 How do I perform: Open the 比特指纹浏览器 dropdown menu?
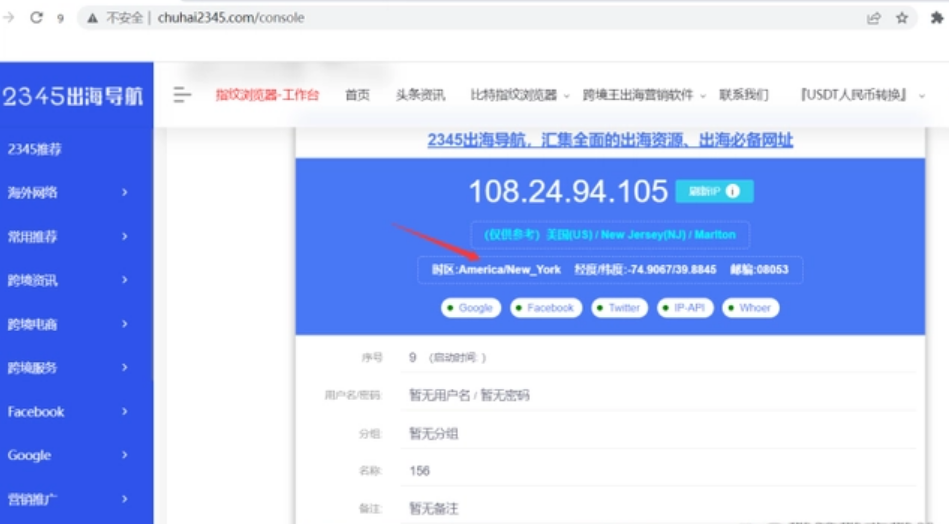click(x=519, y=95)
